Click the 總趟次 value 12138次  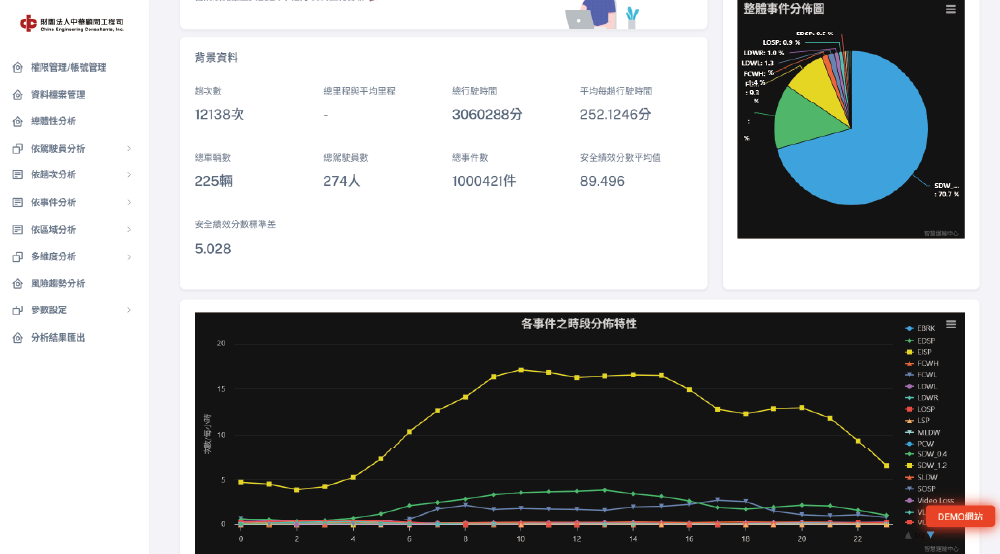219,115
